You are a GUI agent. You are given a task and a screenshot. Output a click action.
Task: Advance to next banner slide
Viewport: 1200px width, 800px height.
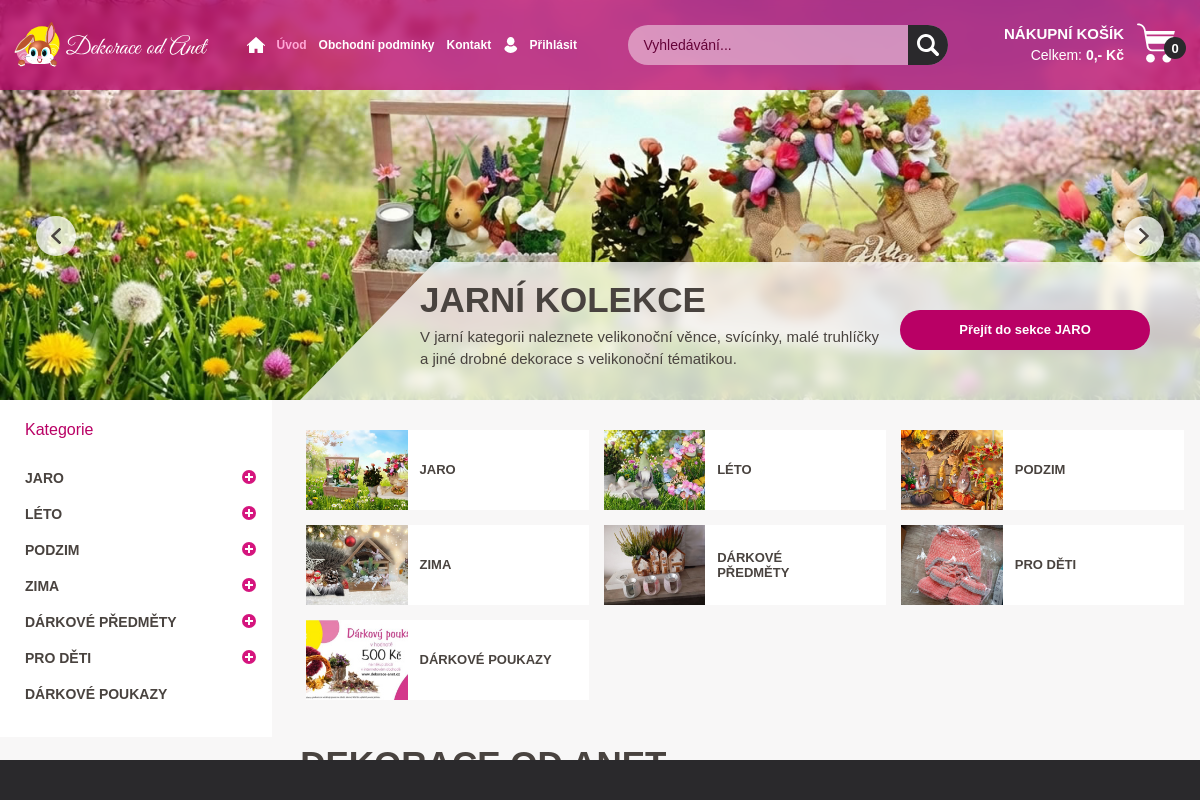[1143, 236]
